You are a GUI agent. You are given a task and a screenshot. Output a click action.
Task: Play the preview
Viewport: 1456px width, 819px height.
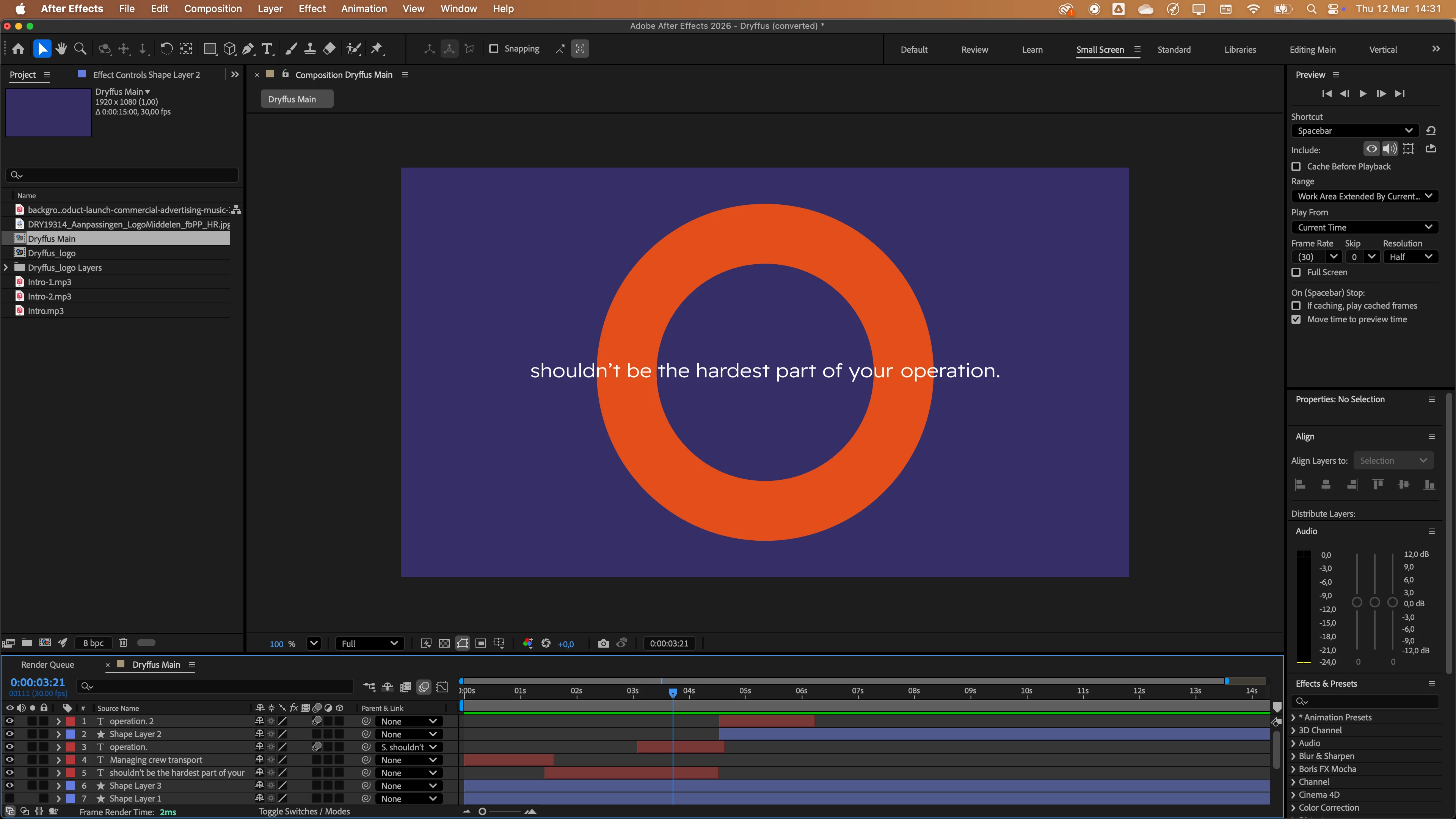click(x=1363, y=94)
